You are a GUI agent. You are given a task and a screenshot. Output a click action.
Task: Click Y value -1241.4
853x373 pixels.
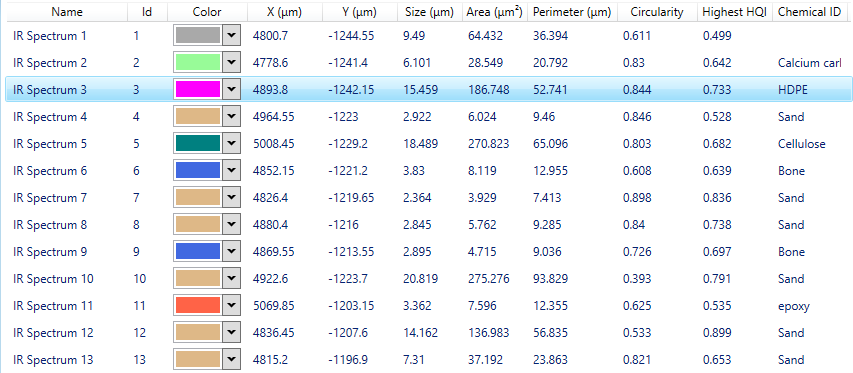pos(348,63)
